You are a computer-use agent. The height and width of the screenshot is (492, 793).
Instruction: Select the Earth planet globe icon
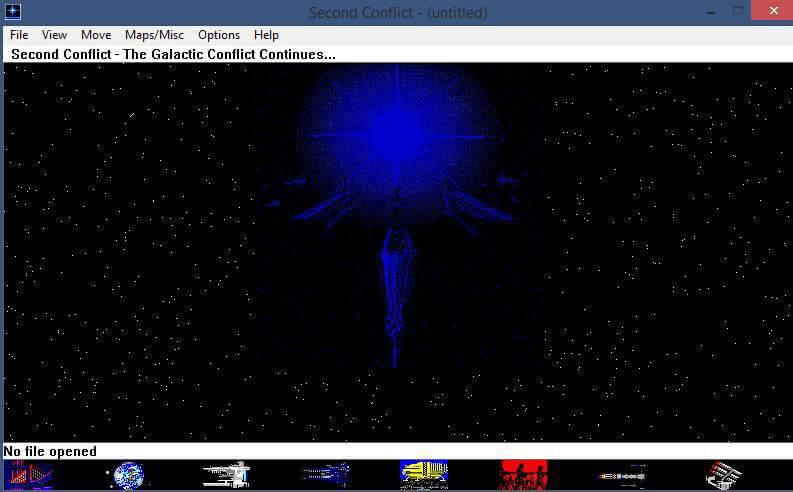(x=127, y=475)
